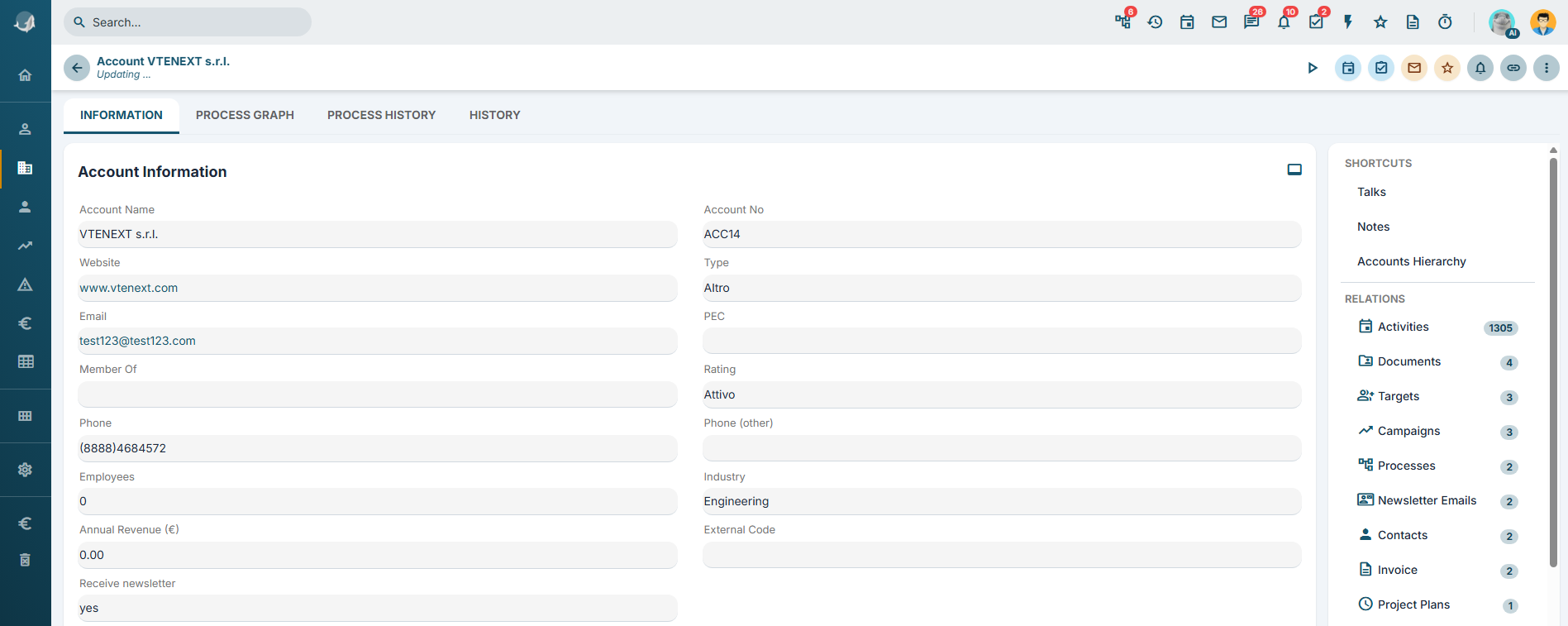Click the vtenext logo in sidebar top
1568x626 pixels.
[x=25, y=22]
